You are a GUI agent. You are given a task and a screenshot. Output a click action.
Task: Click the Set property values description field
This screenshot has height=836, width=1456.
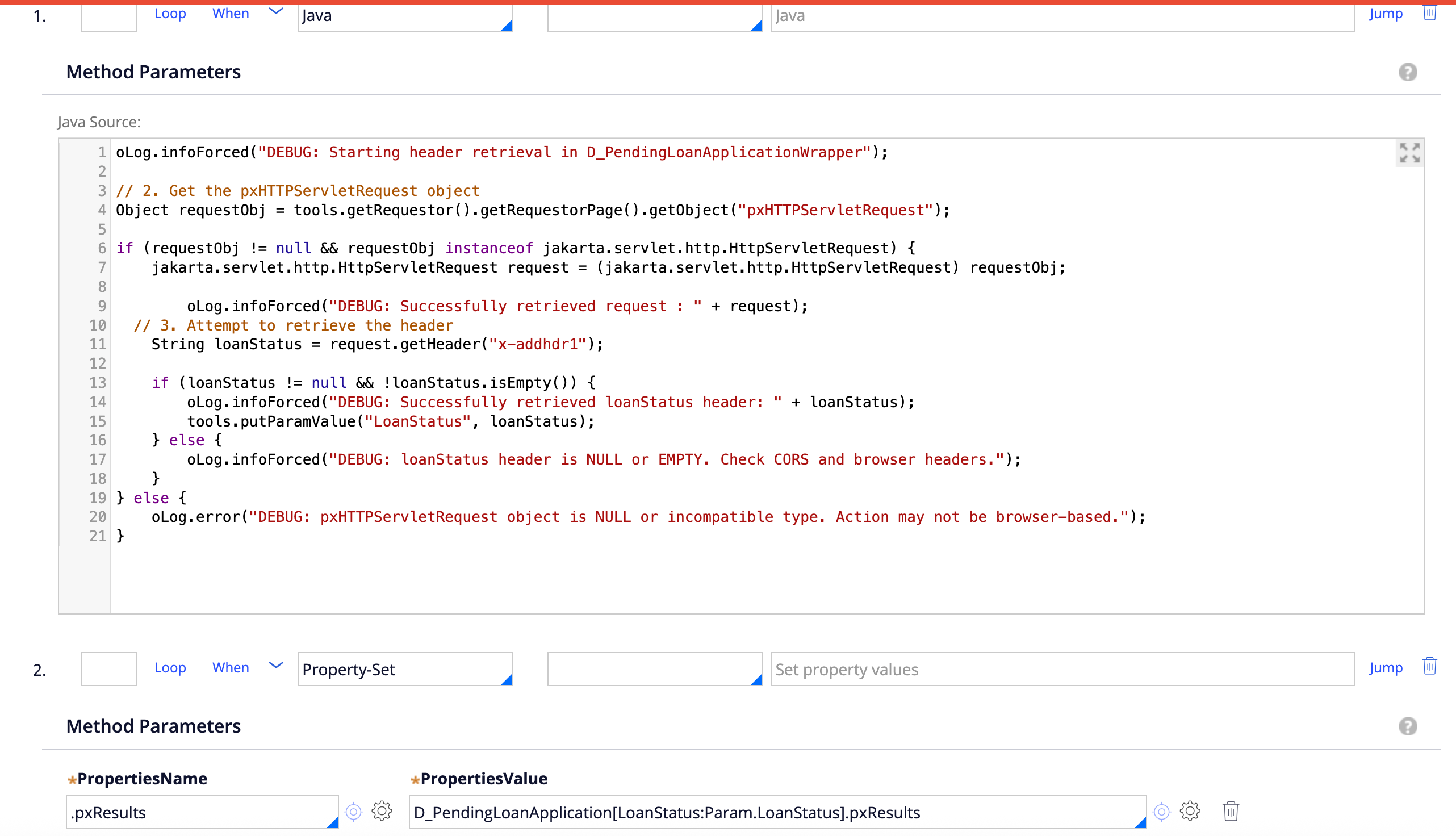click(1062, 669)
